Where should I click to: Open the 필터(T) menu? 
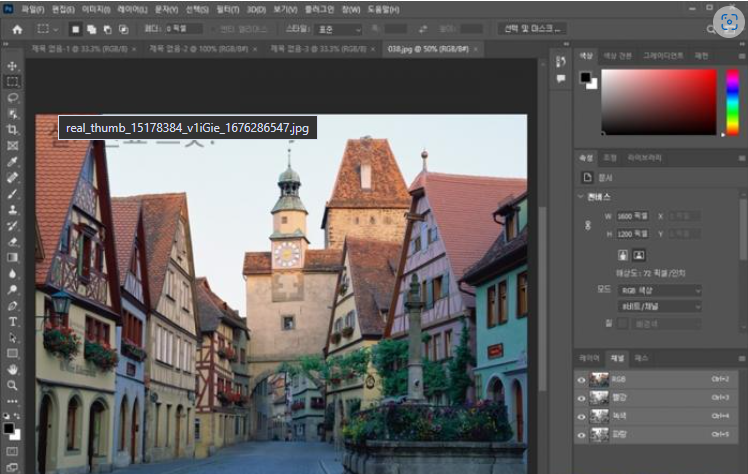pos(228,9)
